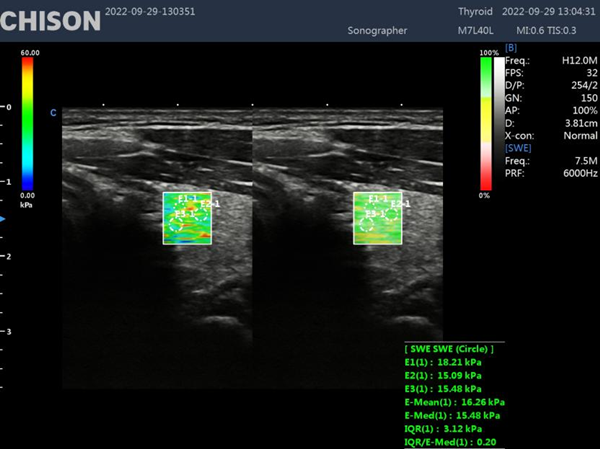The width and height of the screenshot is (600, 449).
Task: Click the grayscale map bar
Action: click(499, 124)
